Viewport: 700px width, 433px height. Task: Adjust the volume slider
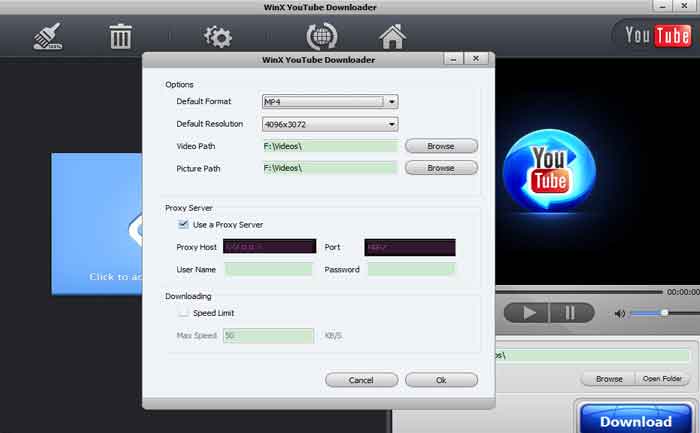coord(664,313)
